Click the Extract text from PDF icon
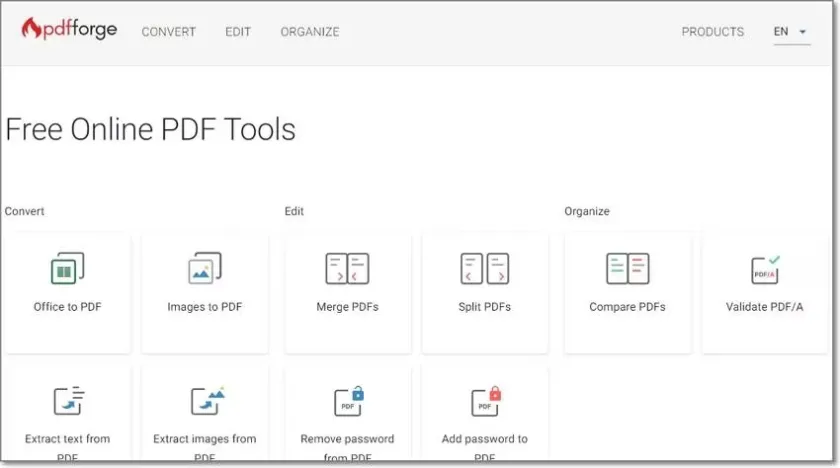 tap(67, 401)
